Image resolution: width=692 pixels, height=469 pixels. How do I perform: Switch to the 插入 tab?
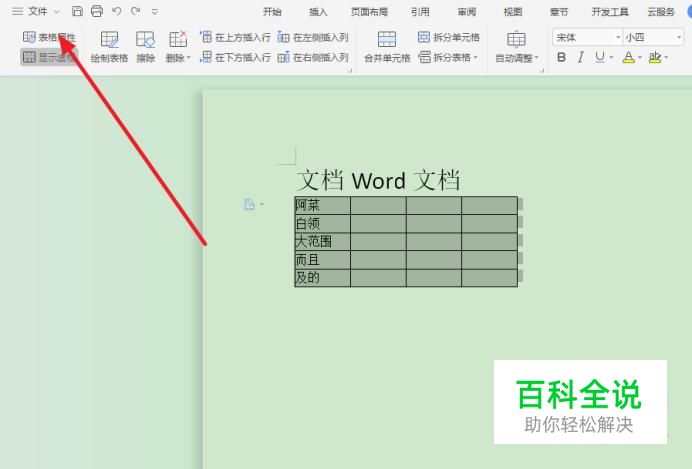(318, 12)
